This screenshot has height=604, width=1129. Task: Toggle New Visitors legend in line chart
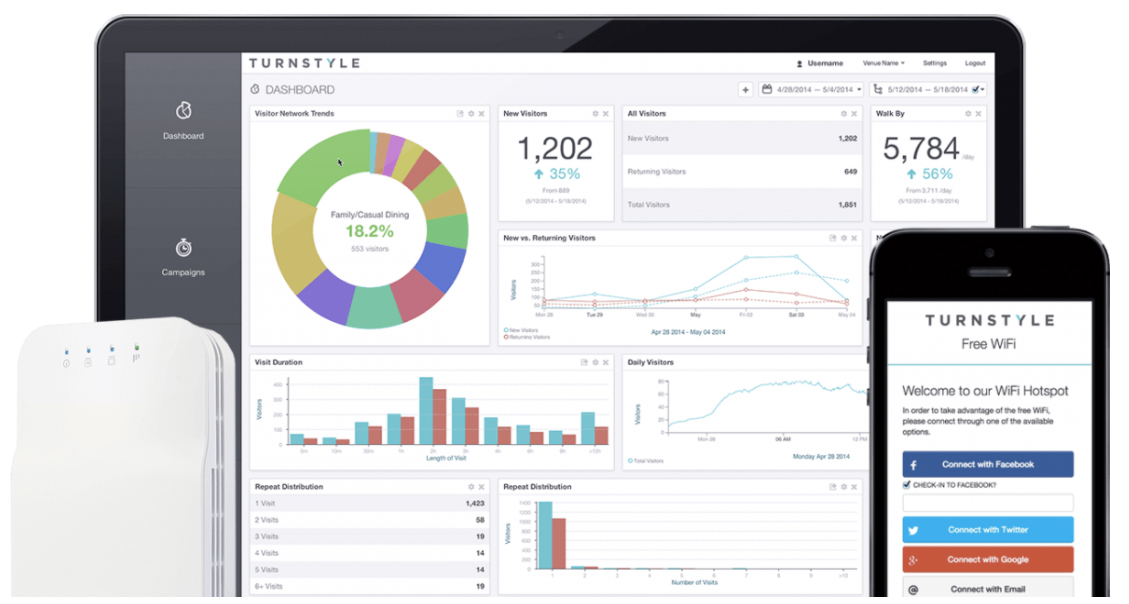point(523,330)
